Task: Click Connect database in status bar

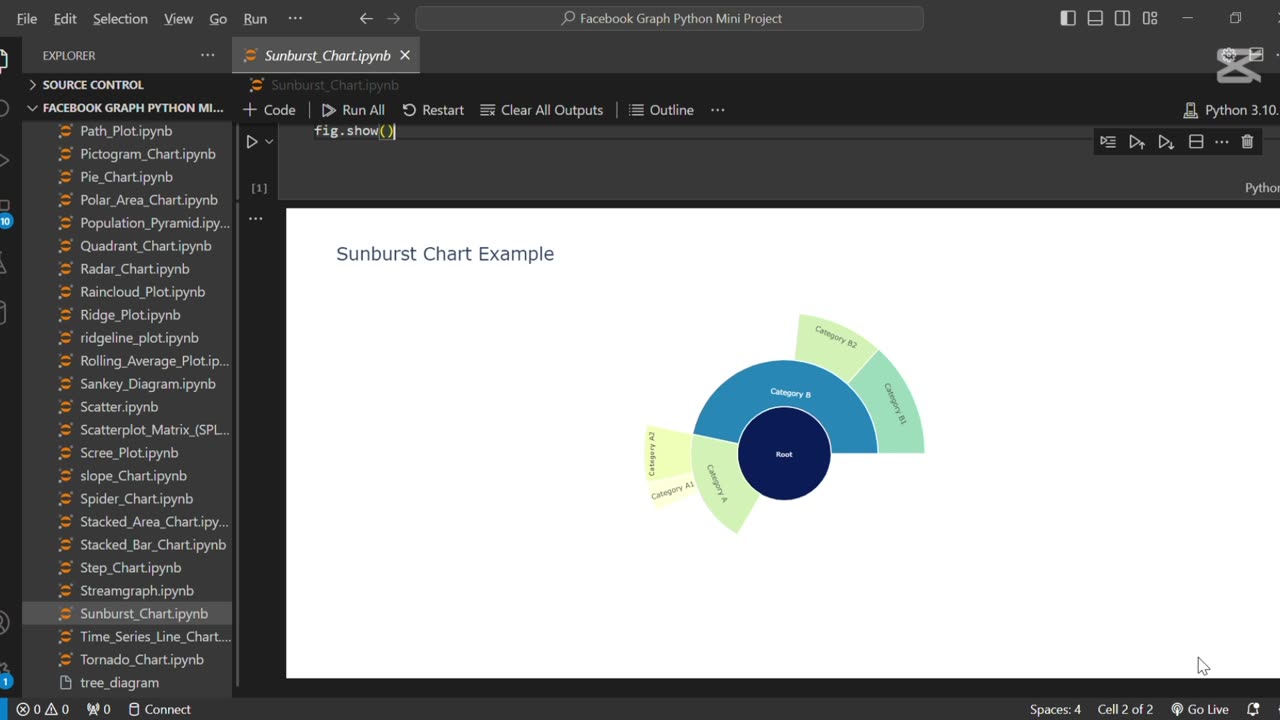Action: (x=159, y=709)
